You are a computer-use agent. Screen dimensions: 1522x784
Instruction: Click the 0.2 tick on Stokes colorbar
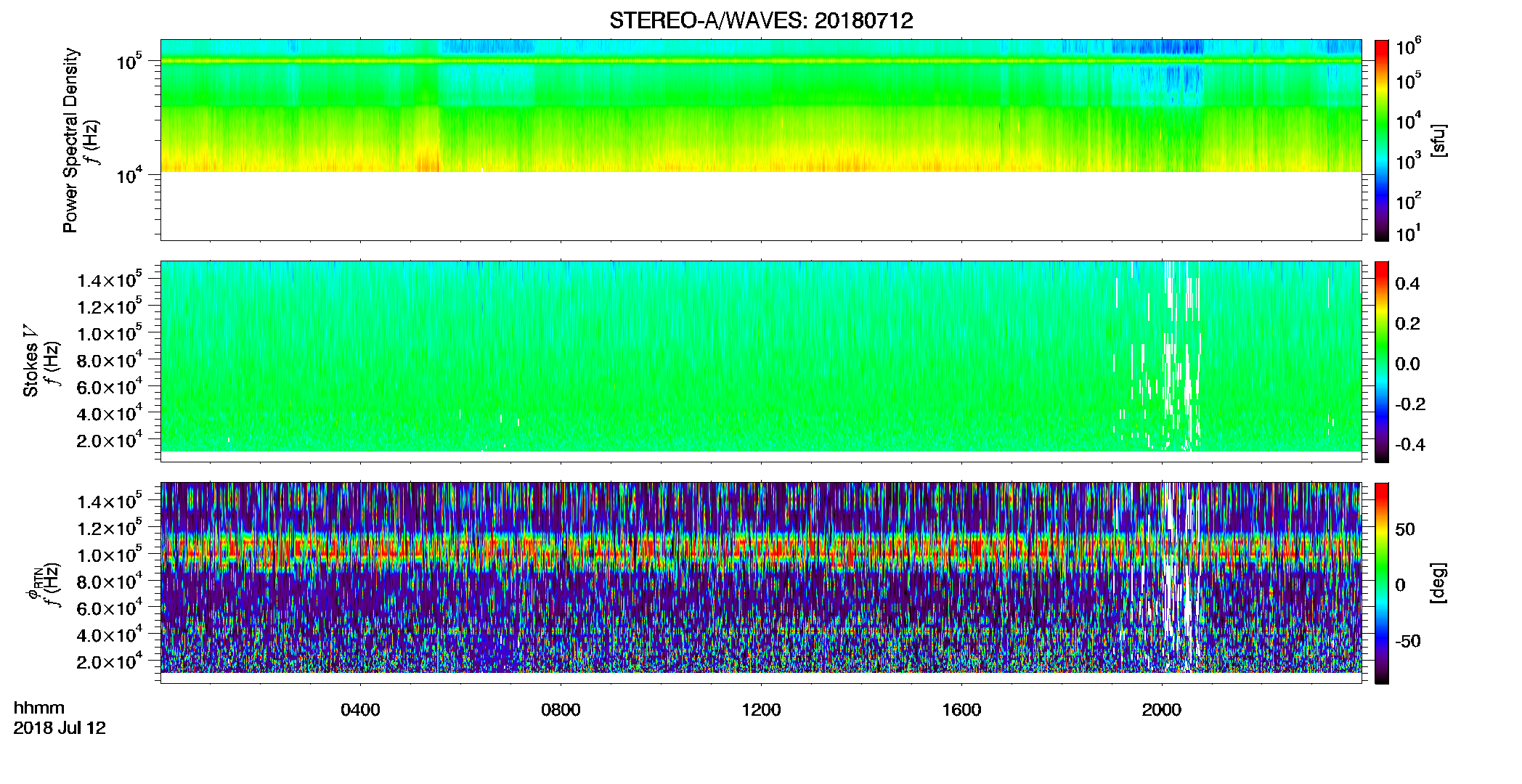click(x=1407, y=324)
